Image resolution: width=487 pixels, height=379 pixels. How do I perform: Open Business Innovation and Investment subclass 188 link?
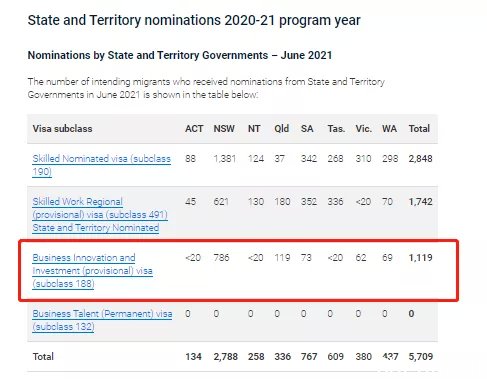tap(92, 271)
